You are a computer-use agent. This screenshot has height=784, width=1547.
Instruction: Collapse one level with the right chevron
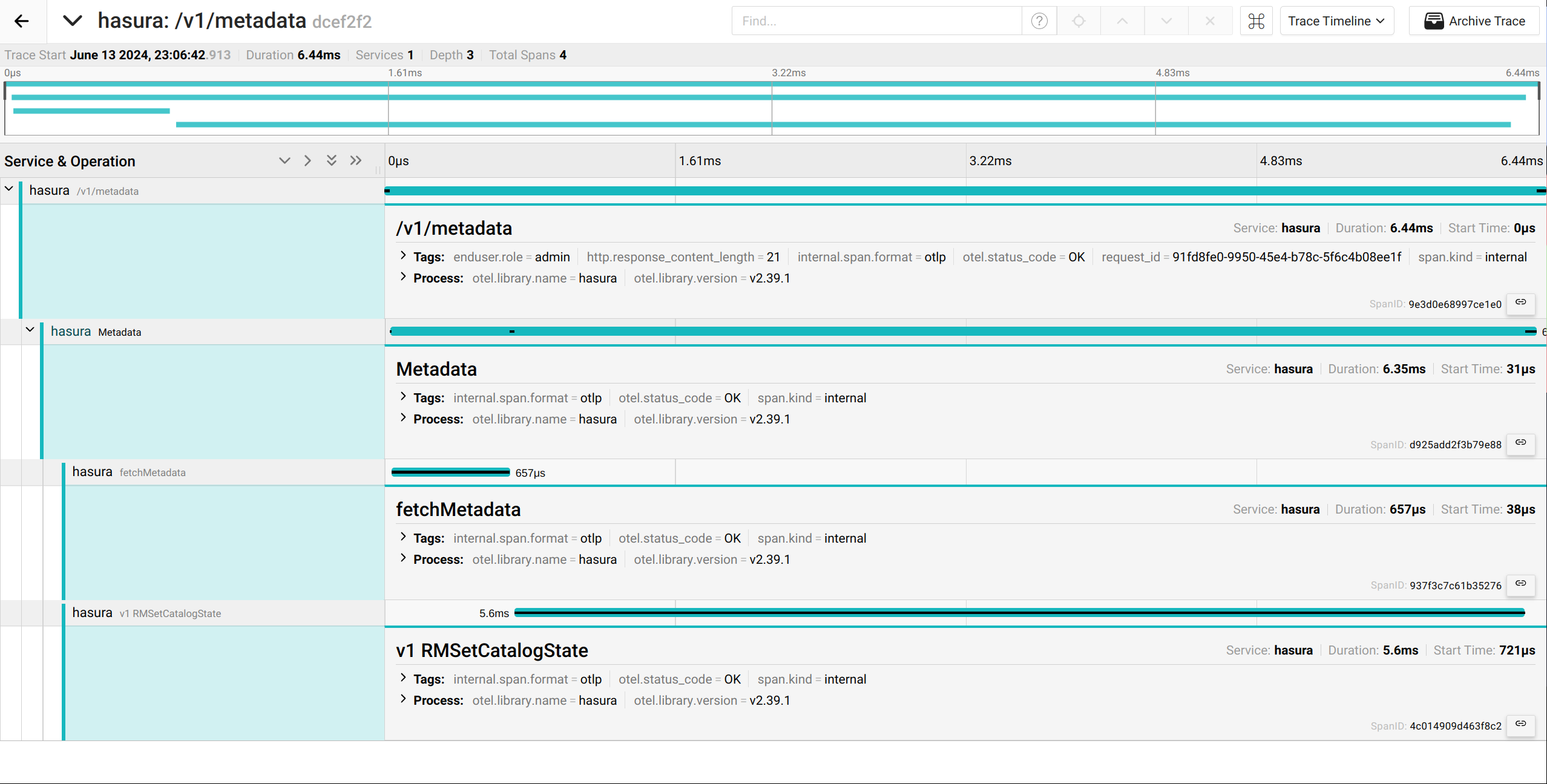pos(307,161)
